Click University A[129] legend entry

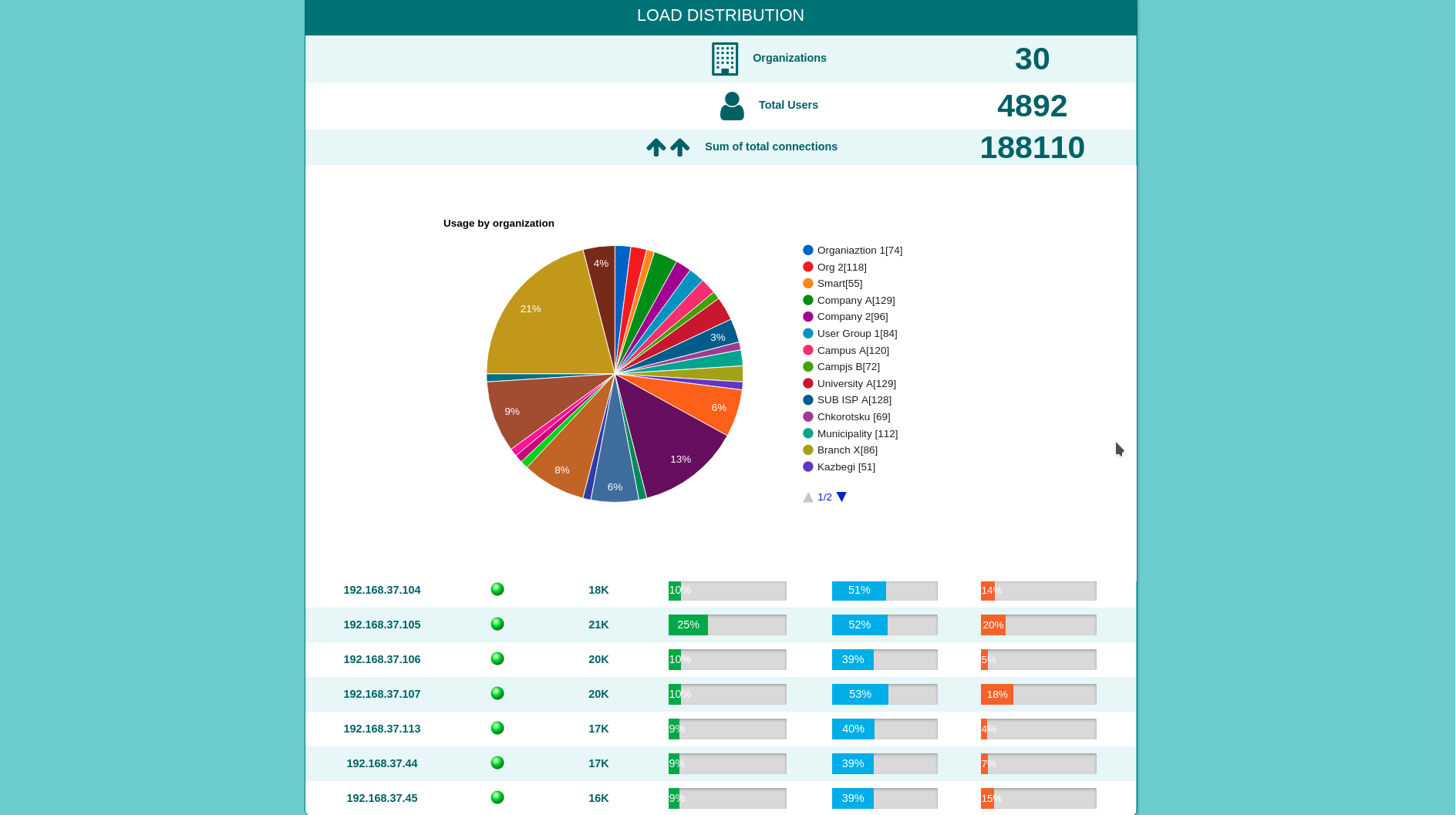click(x=849, y=384)
